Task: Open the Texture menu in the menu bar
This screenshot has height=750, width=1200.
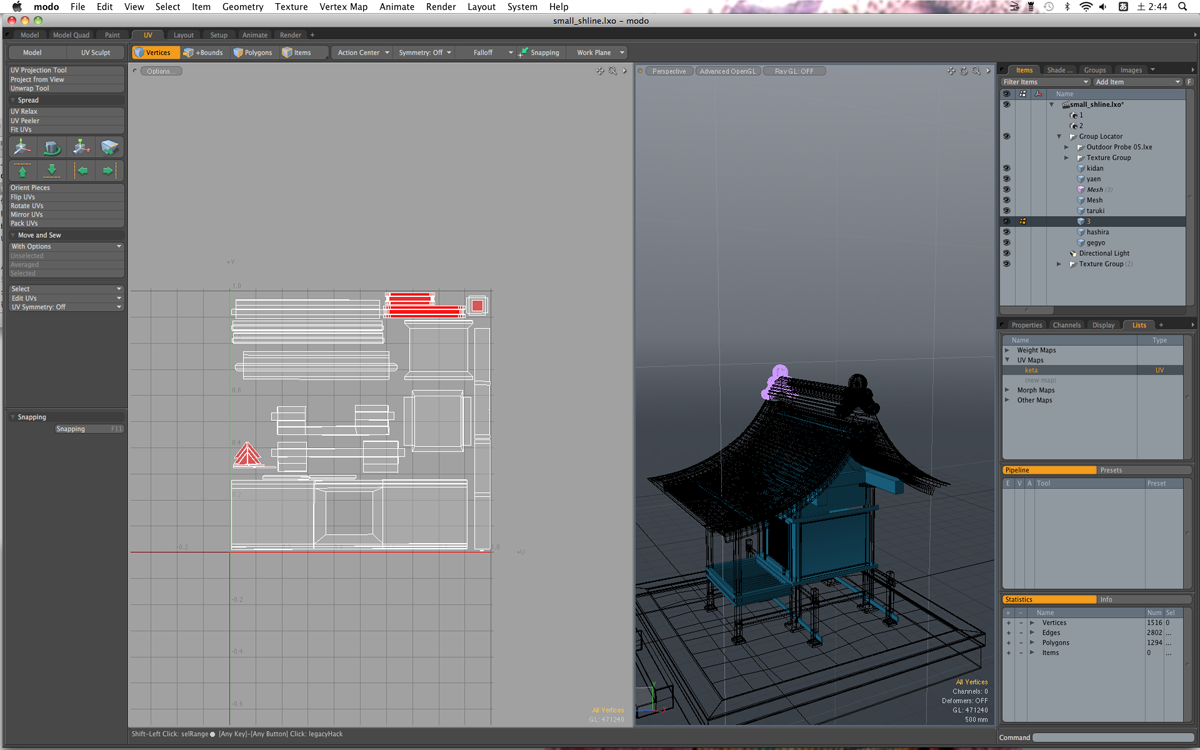Action: tap(291, 7)
